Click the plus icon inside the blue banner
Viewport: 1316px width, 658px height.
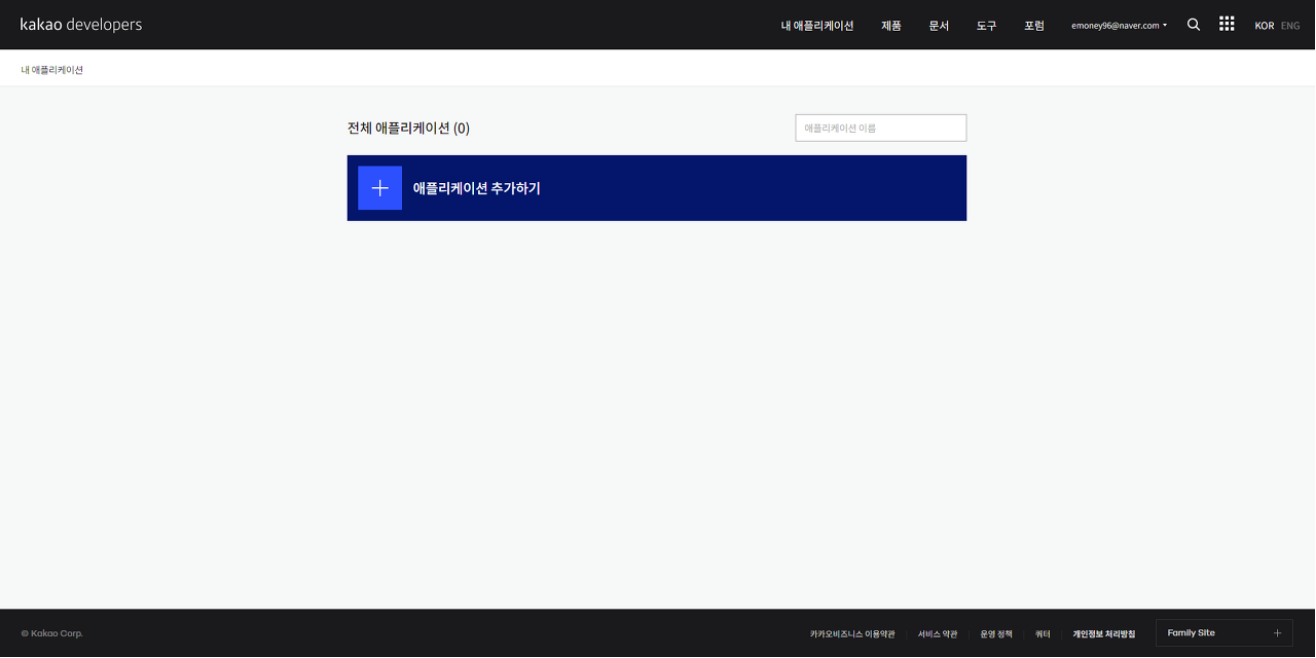(x=379, y=187)
